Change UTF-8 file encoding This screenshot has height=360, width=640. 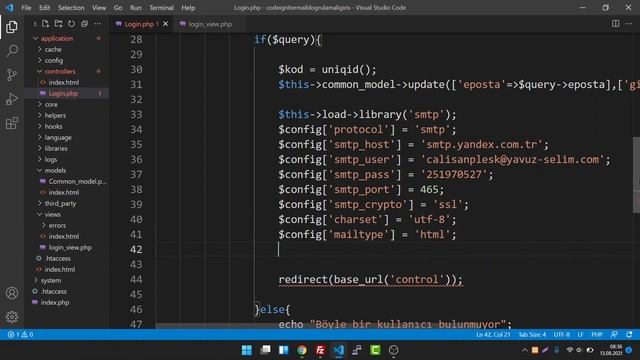coord(562,334)
